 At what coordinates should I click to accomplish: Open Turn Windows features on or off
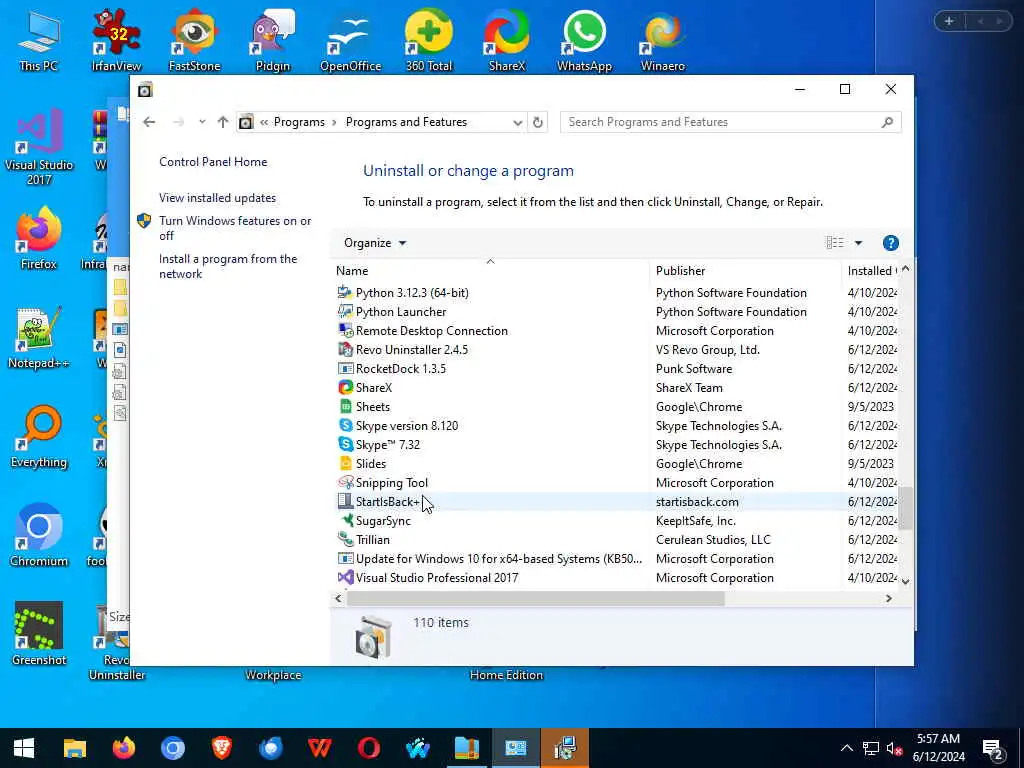tap(235, 228)
